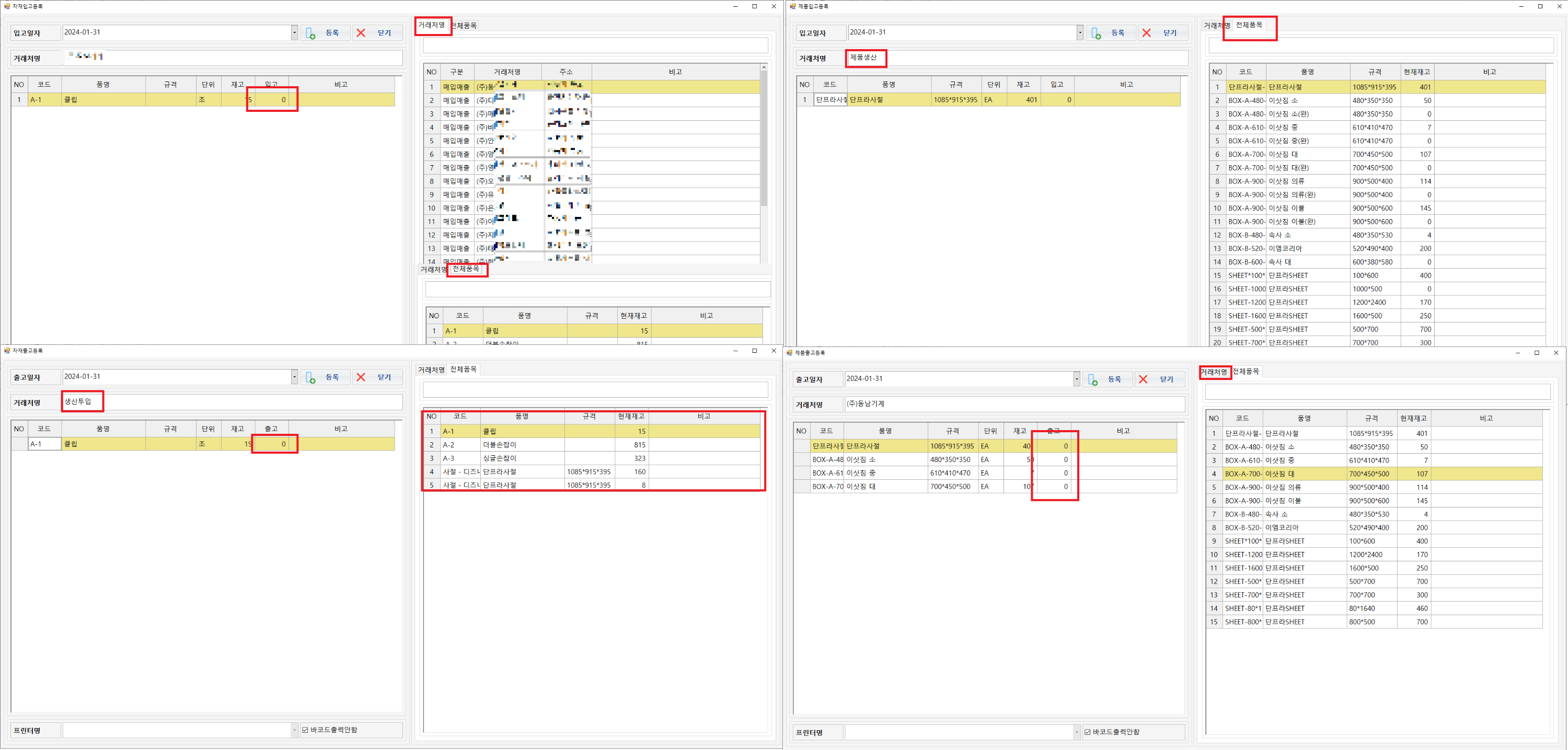This screenshot has width=1568, height=750.
Task: Click 등록 icon in 자재출고등록 window
Action: (x=310, y=377)
